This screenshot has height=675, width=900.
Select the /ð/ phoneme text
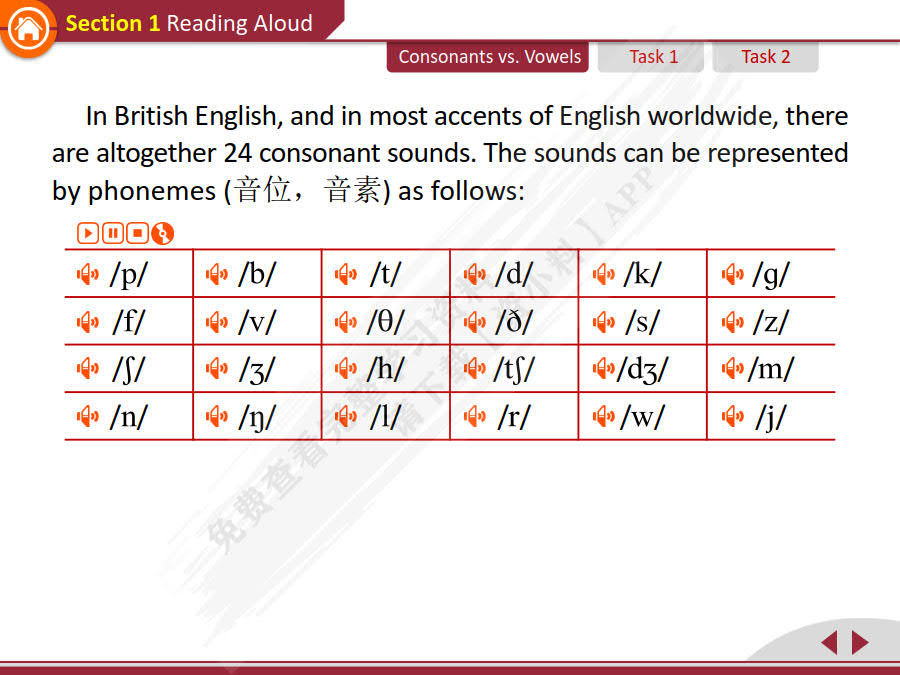pos(514,321)
